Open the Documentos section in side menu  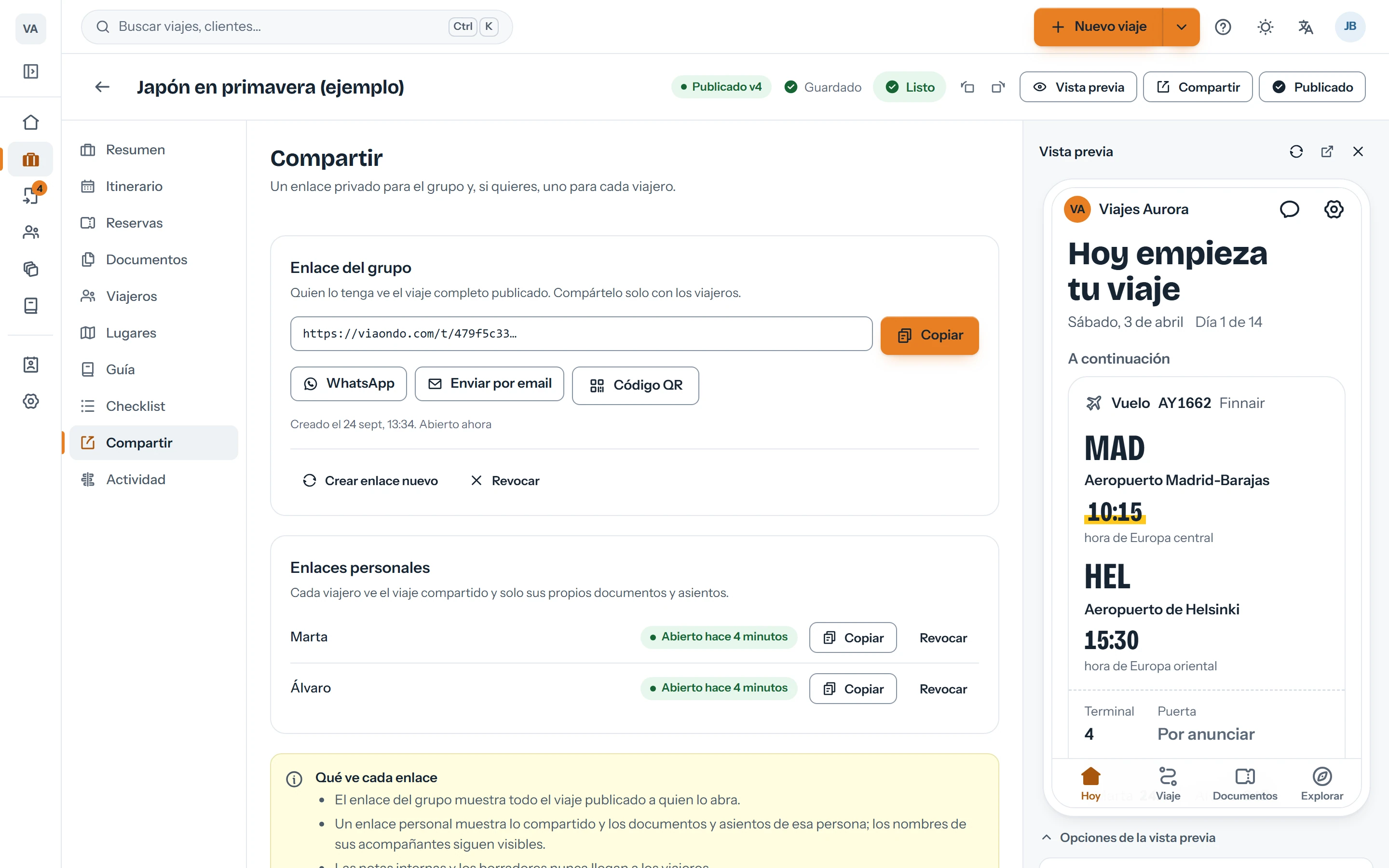pos(154,259)
